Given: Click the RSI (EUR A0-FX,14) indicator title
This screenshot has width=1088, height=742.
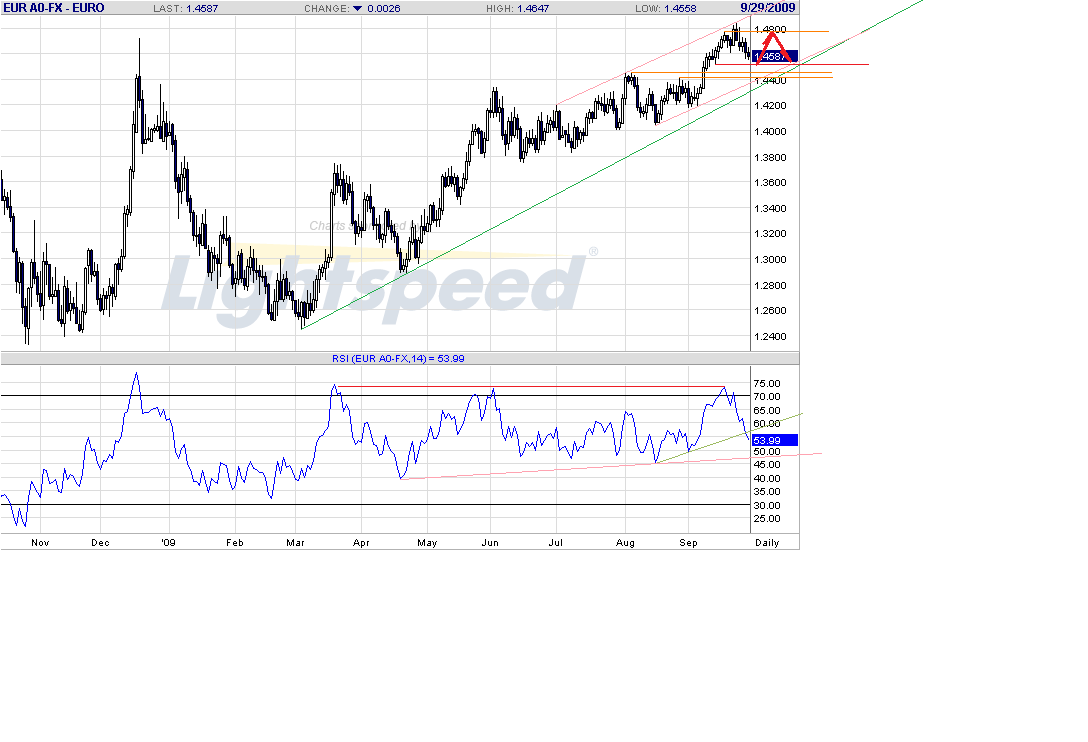Looking at the screenshot, I should pos(398,359).
